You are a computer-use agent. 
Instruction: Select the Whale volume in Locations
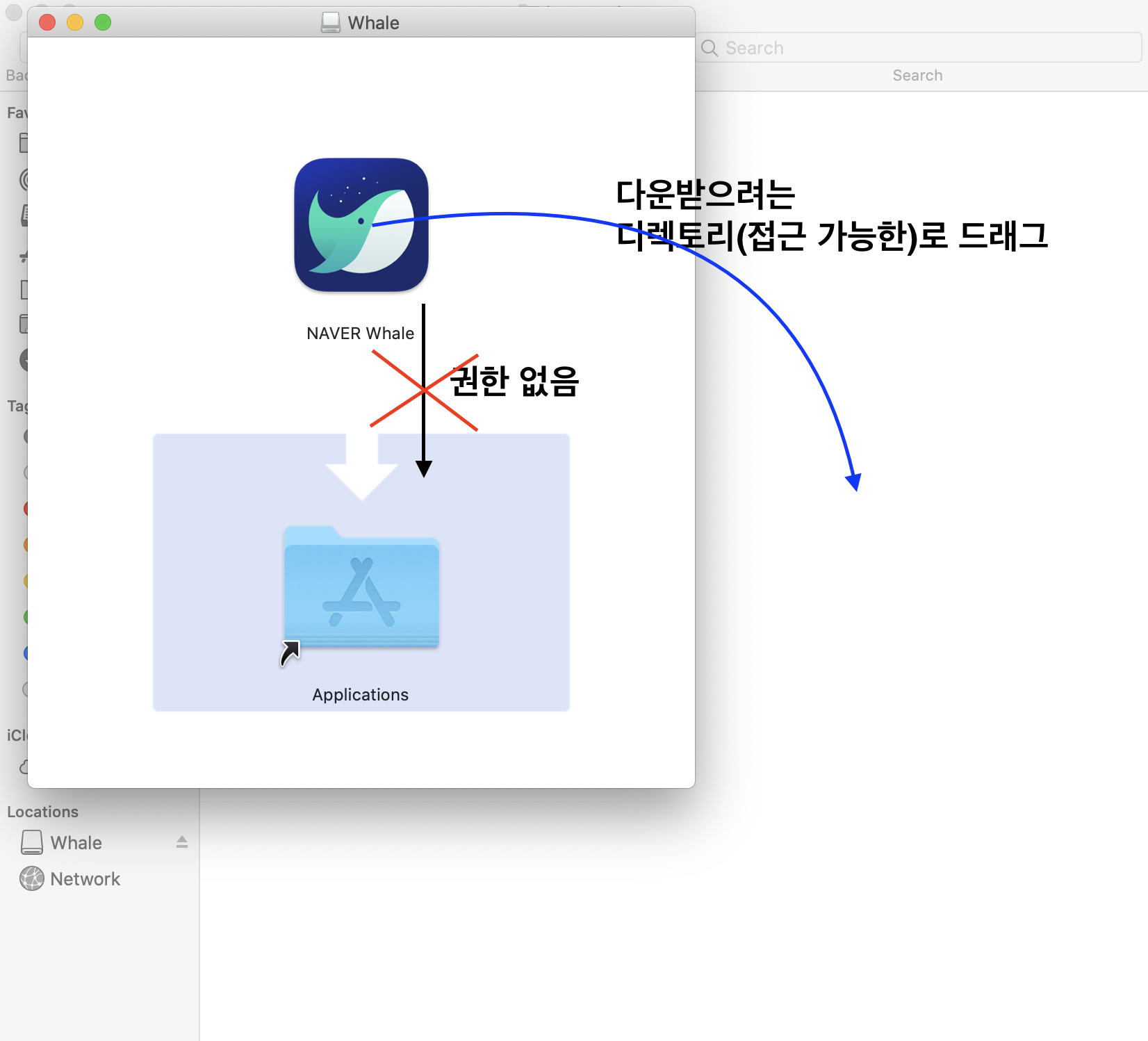click(99, 843)
